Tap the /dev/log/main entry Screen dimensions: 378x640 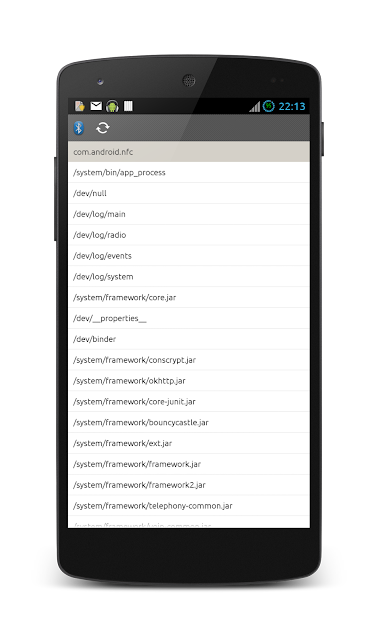coord(189,214)
